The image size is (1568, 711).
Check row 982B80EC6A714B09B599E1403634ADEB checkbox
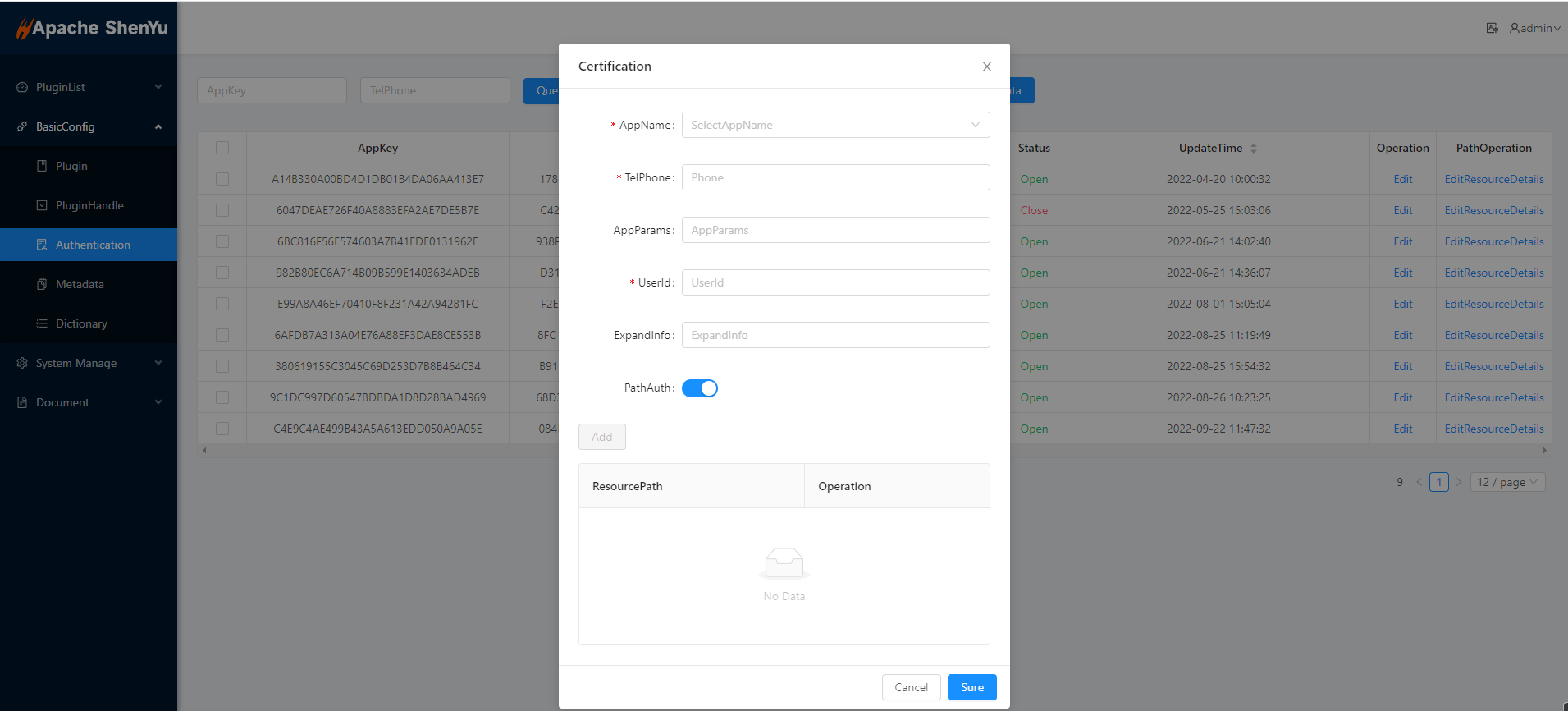click(222, 273)
